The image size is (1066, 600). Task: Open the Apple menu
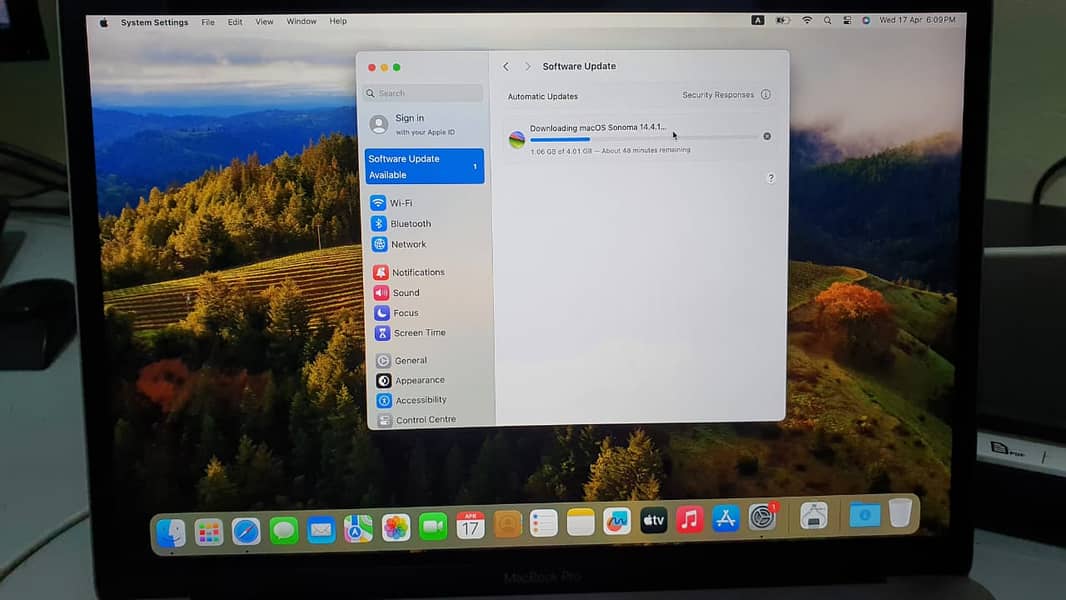click(x=104, y=22)
